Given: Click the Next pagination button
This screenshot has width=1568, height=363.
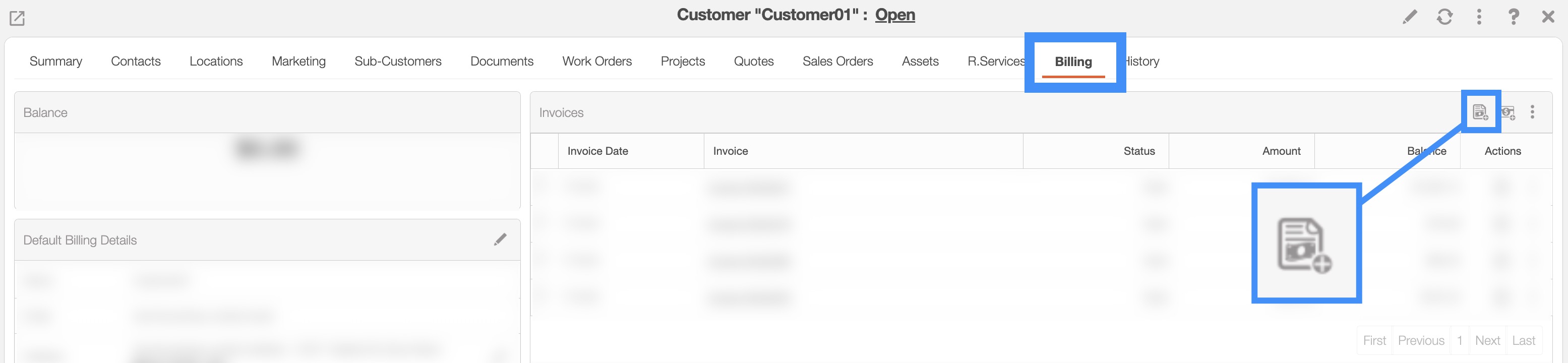Looking at the screenshot, I should pyautogui.click(x=1487, y=340).
